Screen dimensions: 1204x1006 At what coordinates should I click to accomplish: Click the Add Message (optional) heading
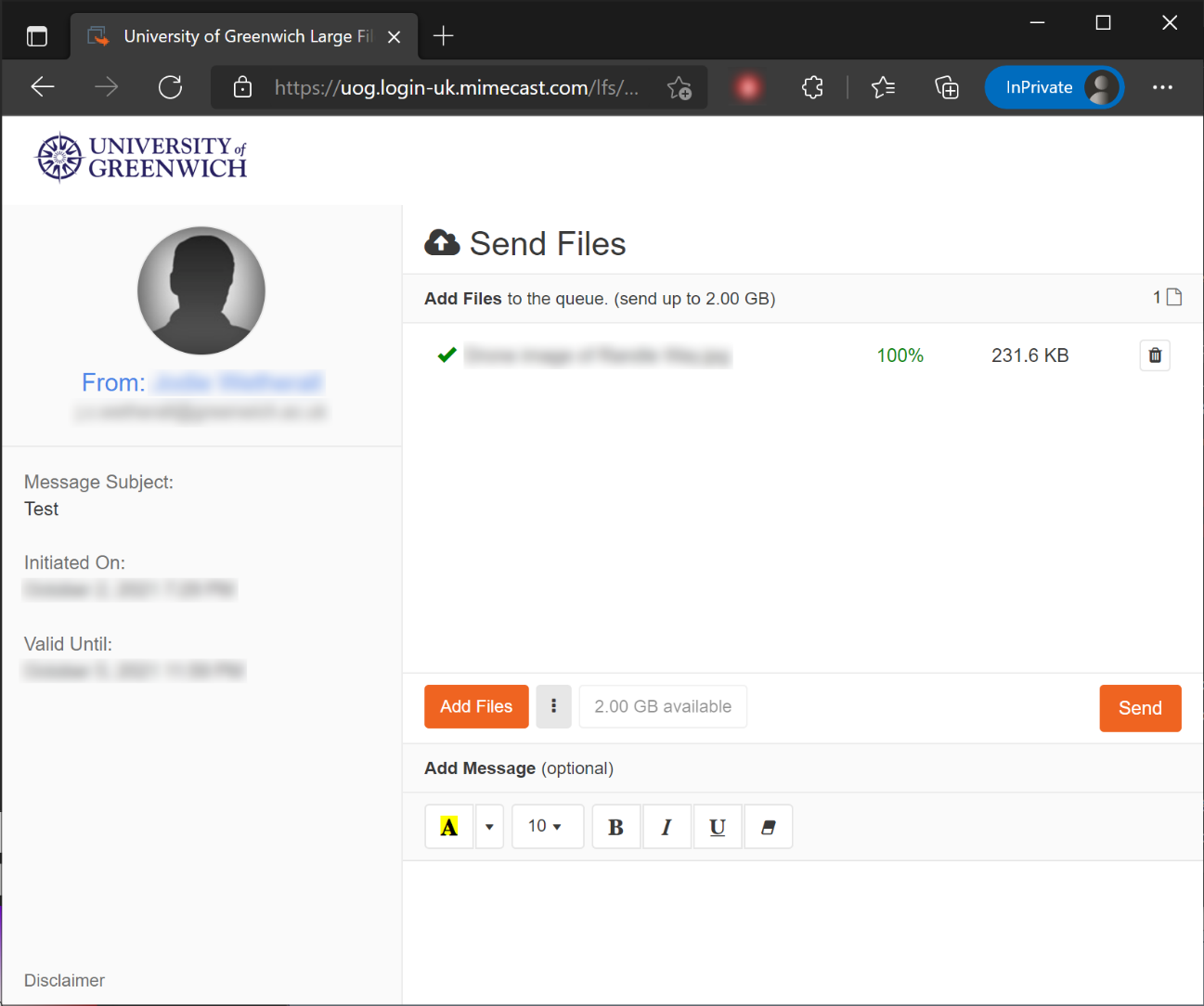click(x=519, y=768)
